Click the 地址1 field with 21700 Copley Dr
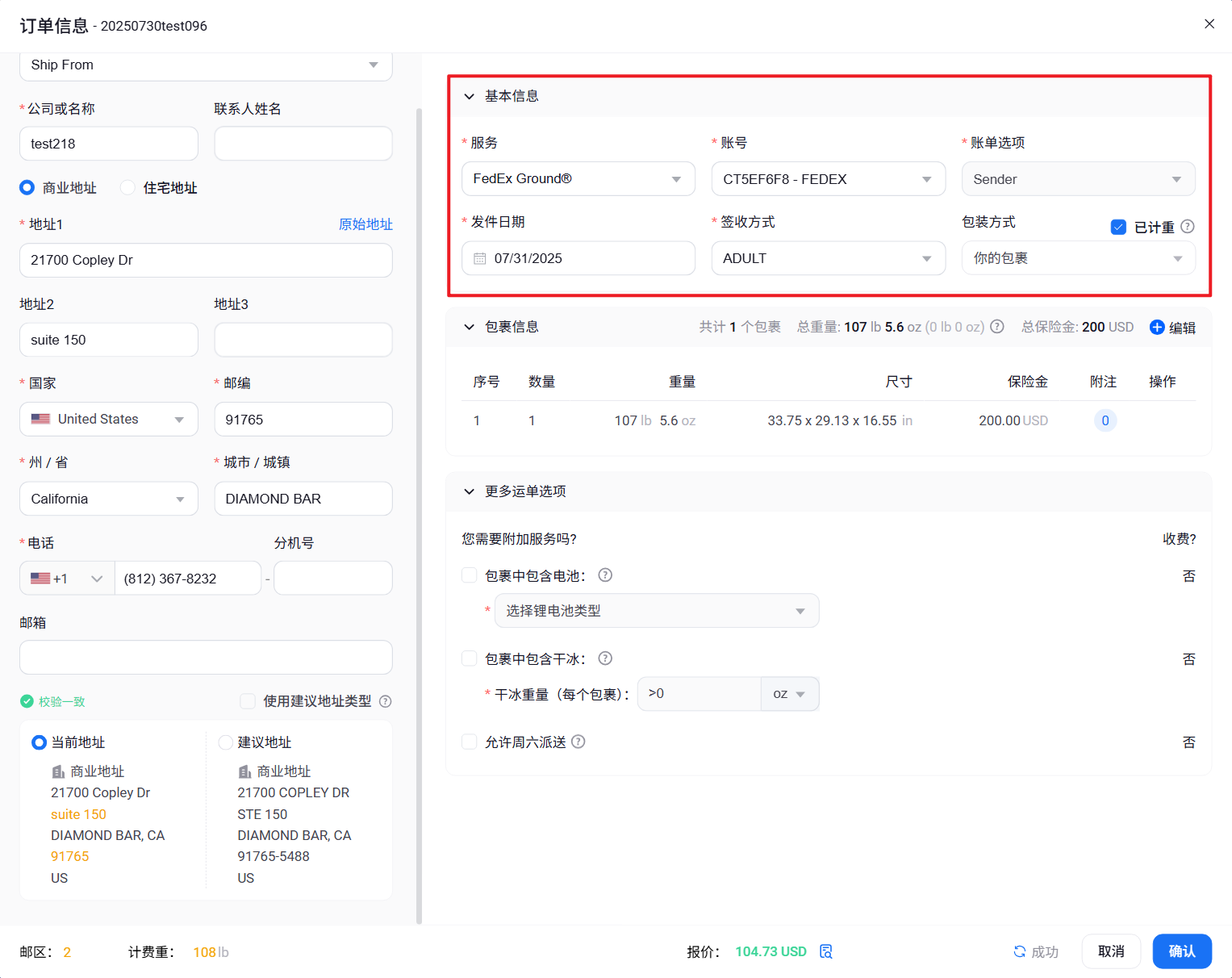Viewport: 1232px width, 978px height. tap(206, 260)
